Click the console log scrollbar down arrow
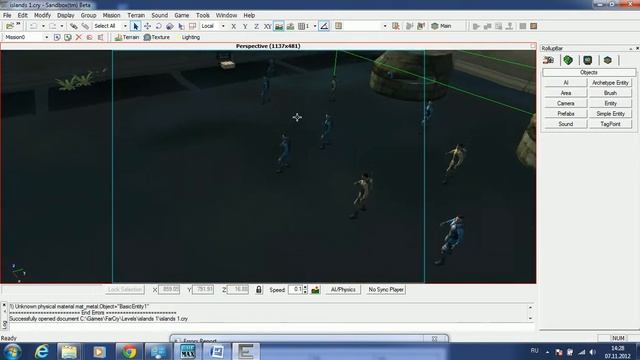Viewport: 640px width, 360px height. (530, 318)
